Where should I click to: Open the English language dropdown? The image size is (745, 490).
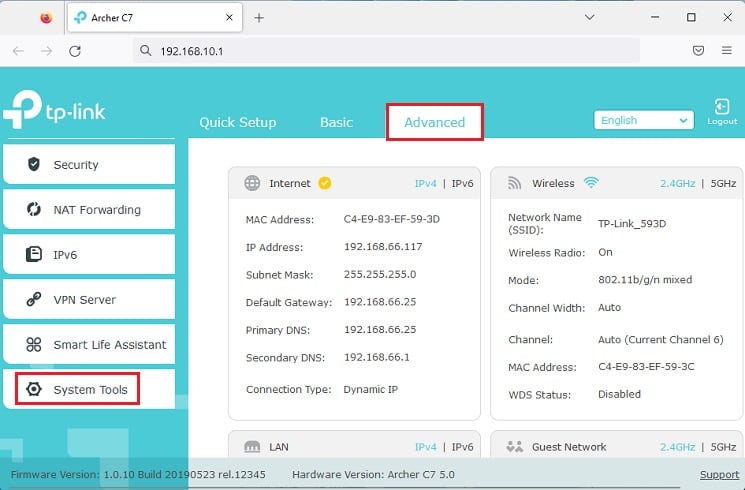click(x=644, y=120)
